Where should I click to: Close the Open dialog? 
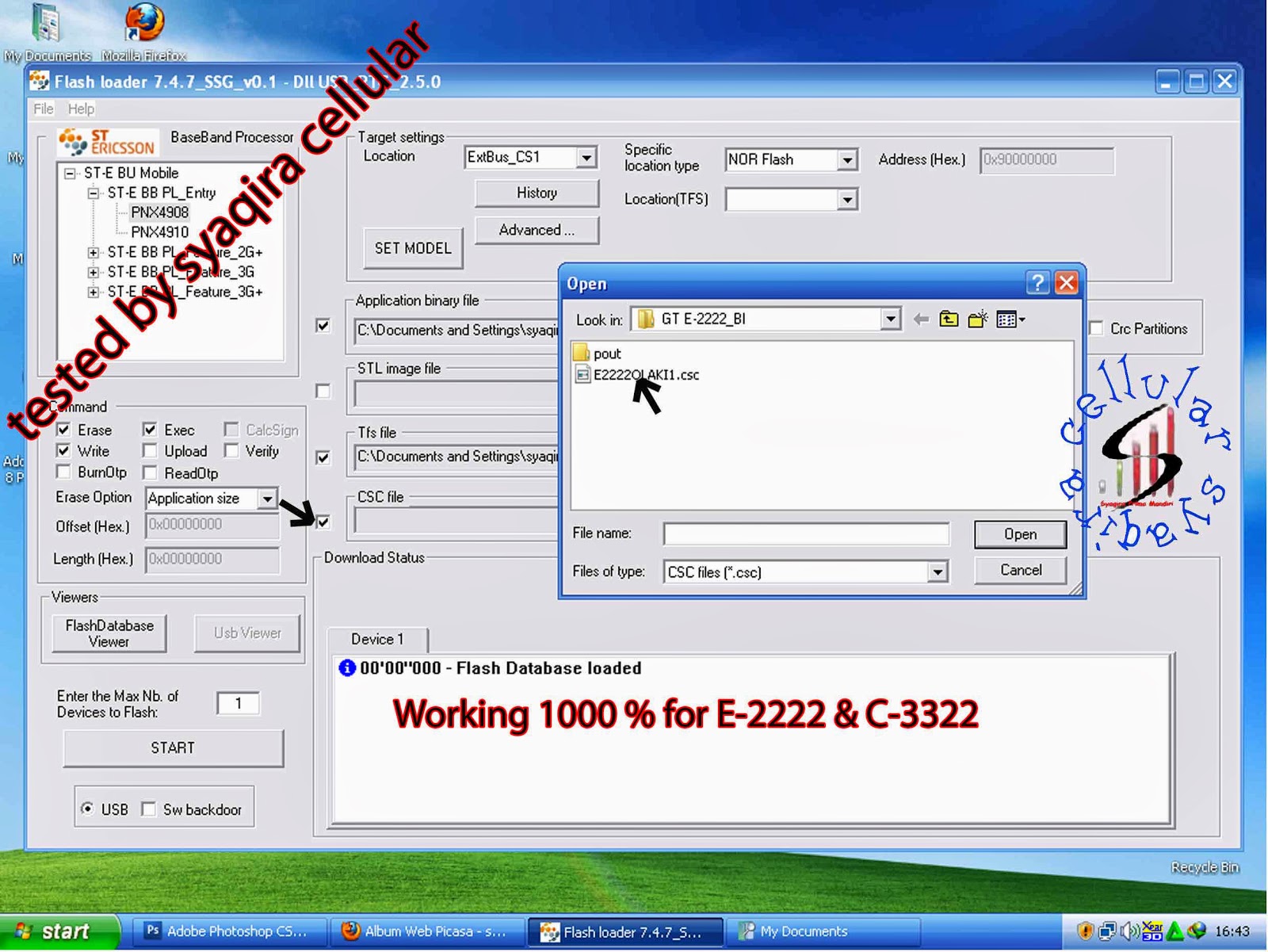tap(1067, 282)
